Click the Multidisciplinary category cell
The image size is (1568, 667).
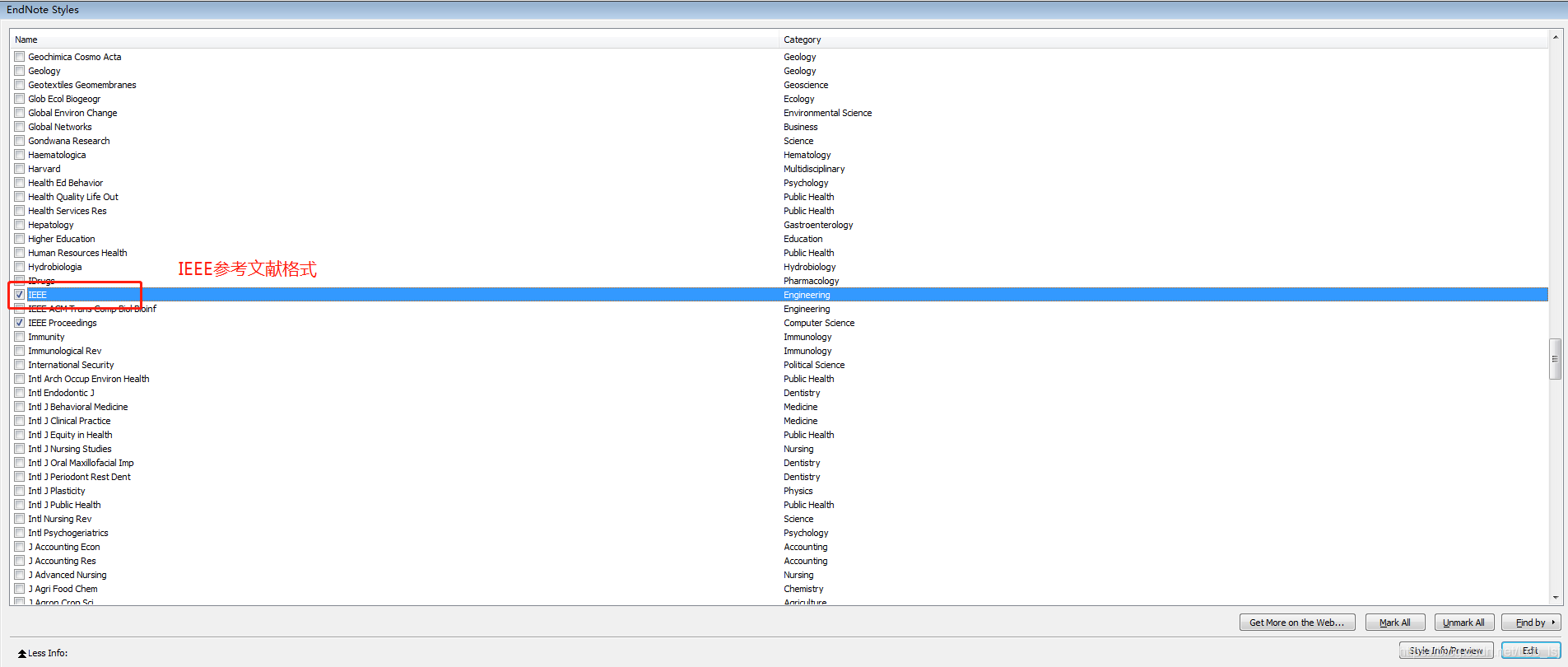(x=814, y=169)
